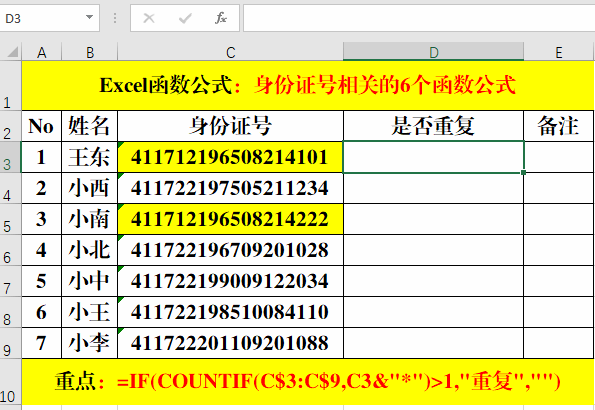
Task: Click the '备注' cell in 王东's row
Action: pos(559,157)
